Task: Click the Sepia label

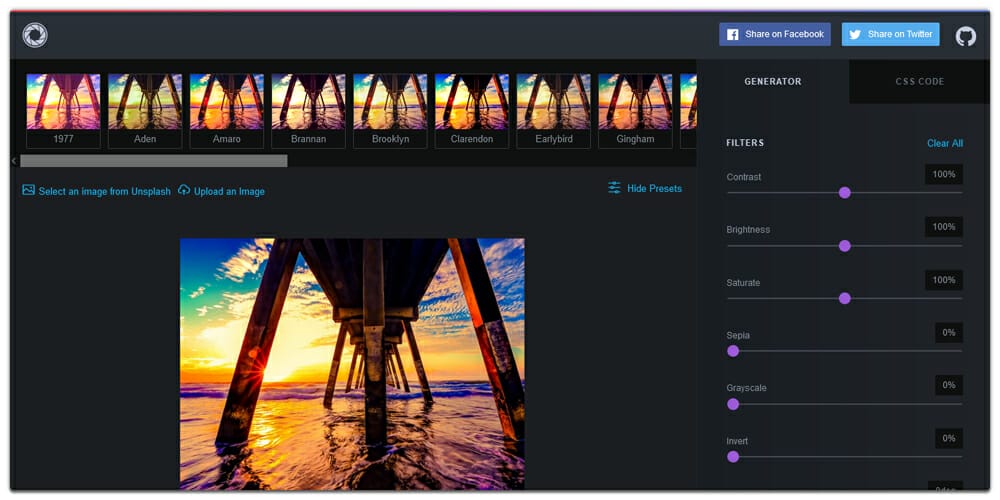Action: tap(738, 335)
